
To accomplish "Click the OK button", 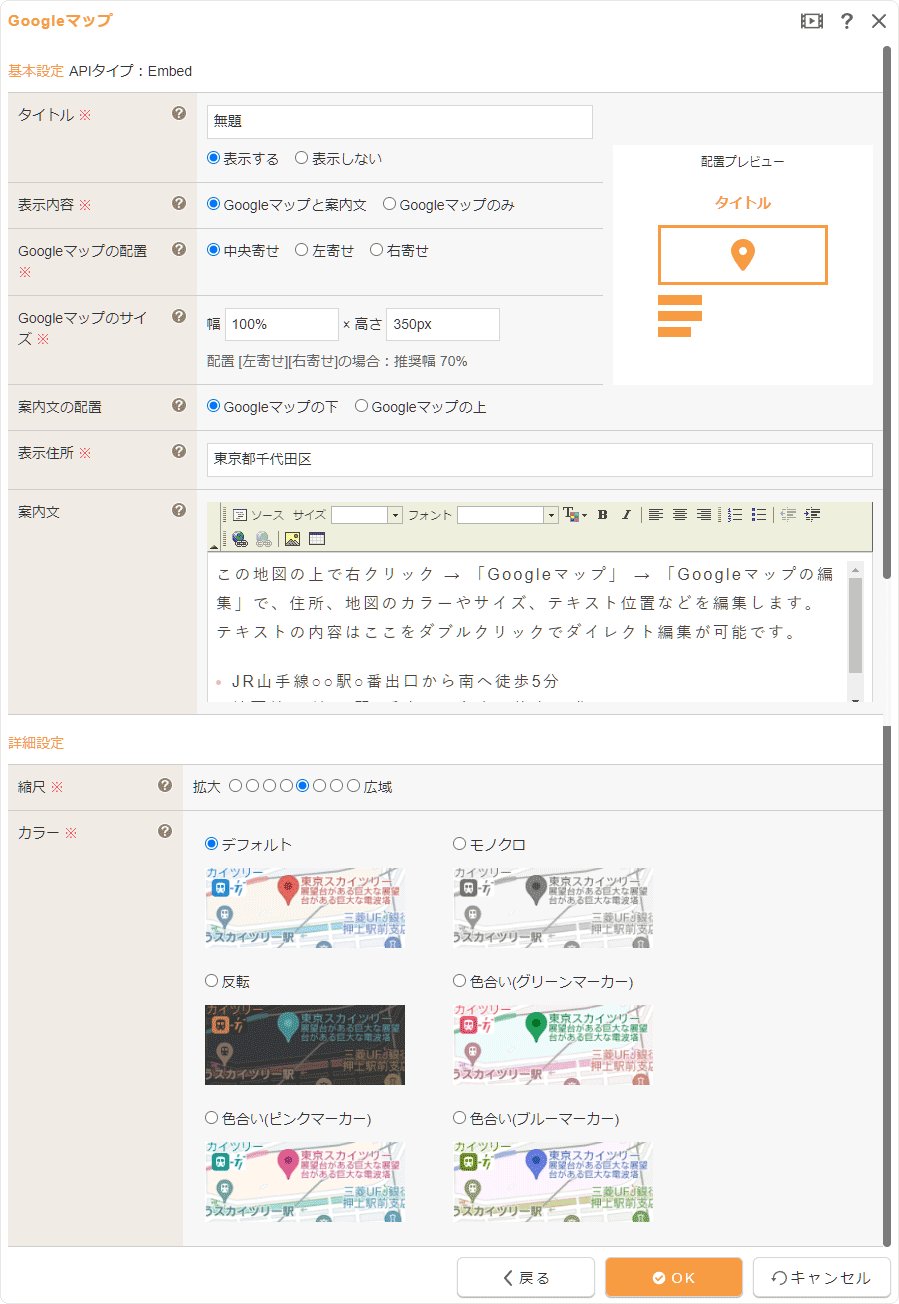I will click(674, 1277).
